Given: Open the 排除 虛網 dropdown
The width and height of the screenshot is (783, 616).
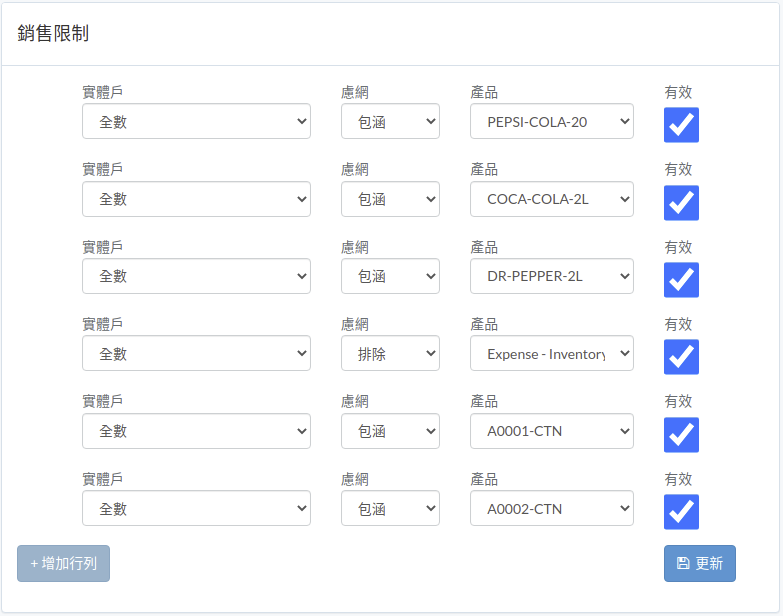Looking at the screenshot, I should (391, 353).
